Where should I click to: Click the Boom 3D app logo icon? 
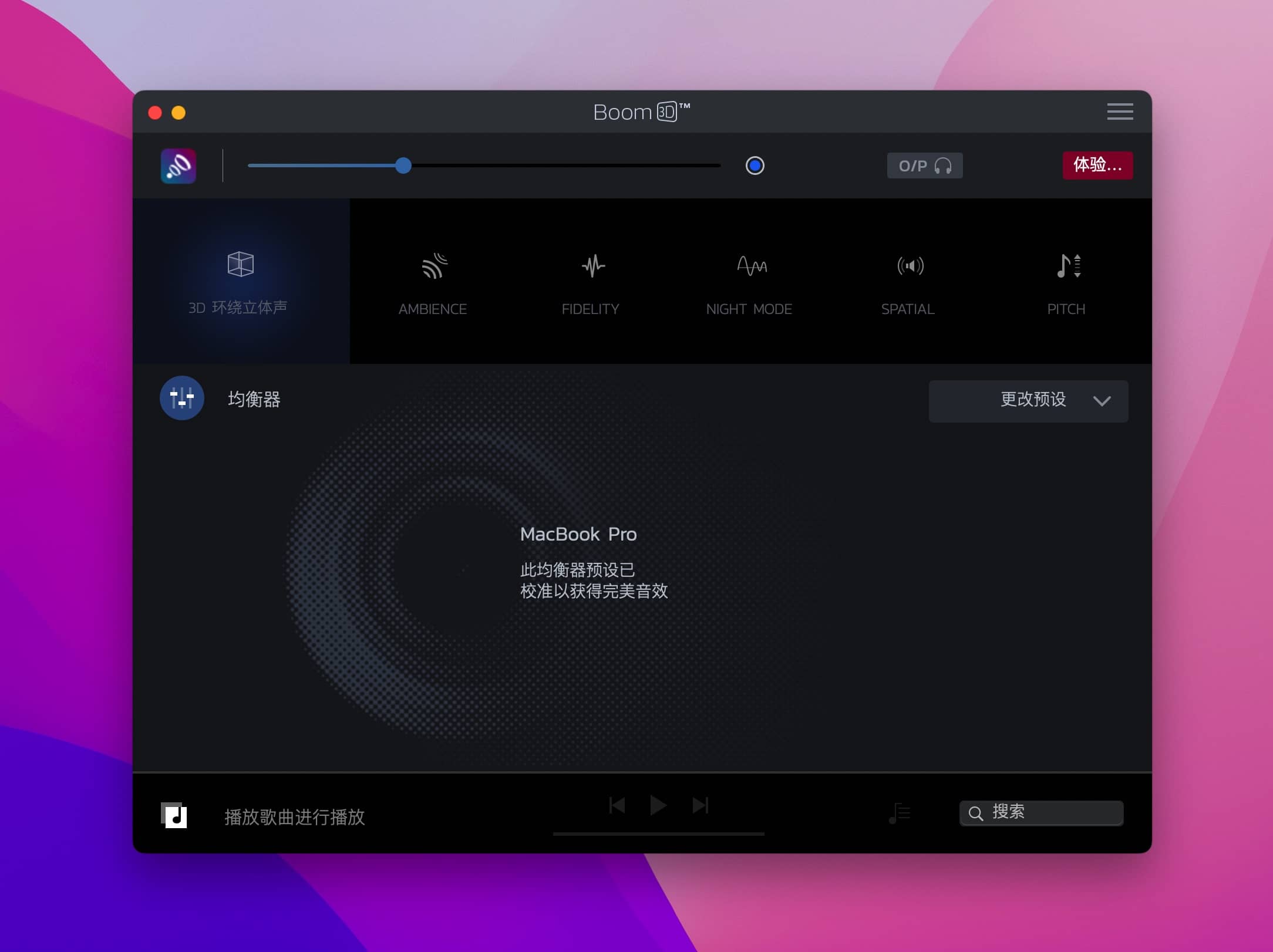179,166
